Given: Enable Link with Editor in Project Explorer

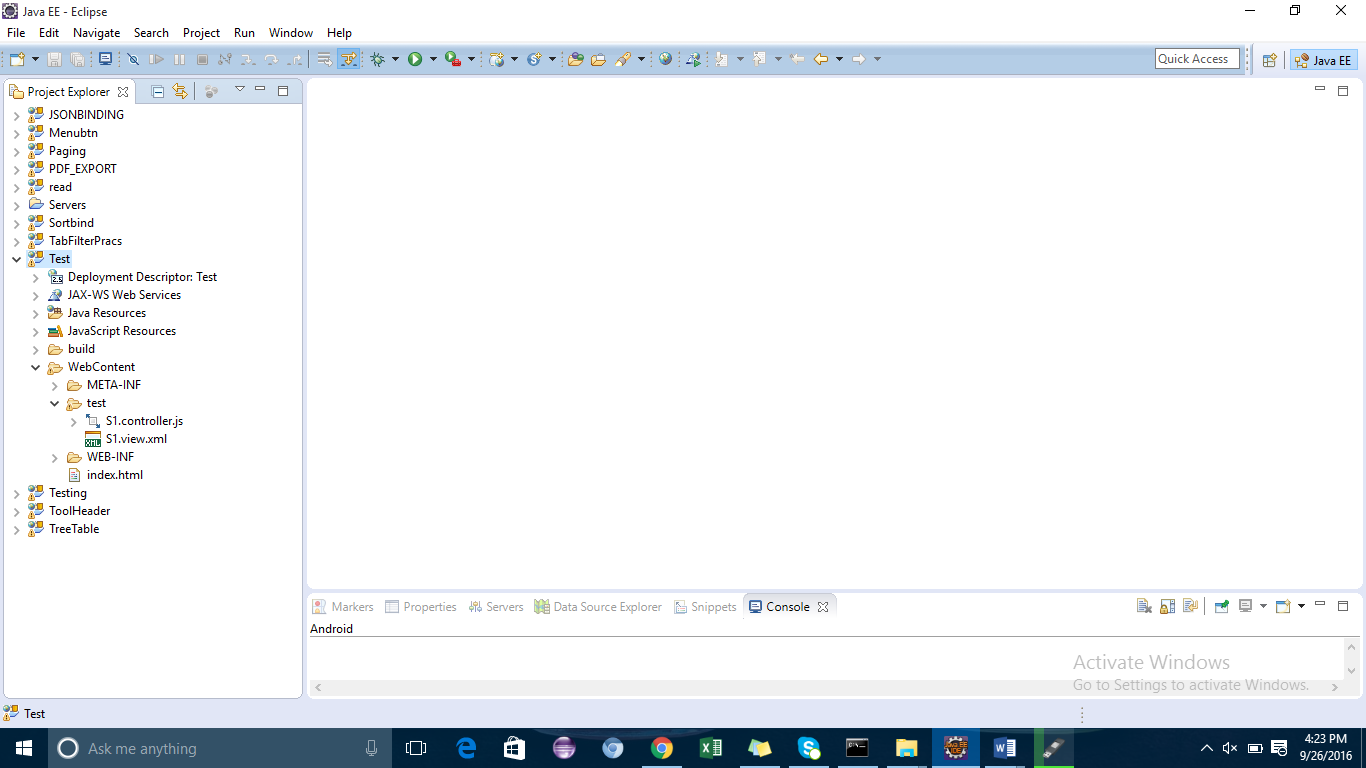Looking at the screenshot, I should (180, 90).
